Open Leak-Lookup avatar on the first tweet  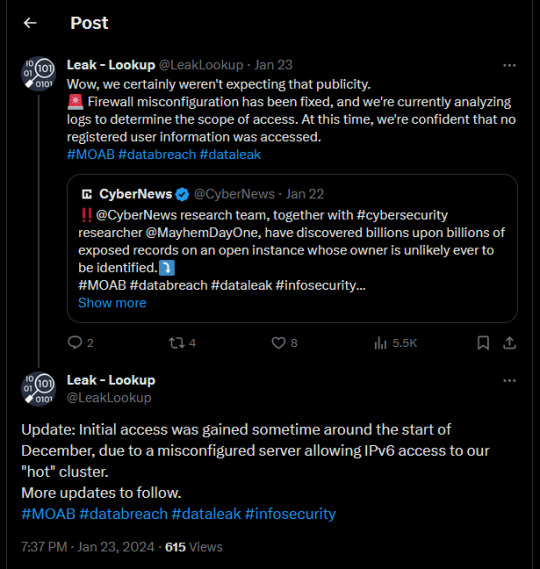coord(38,74)
